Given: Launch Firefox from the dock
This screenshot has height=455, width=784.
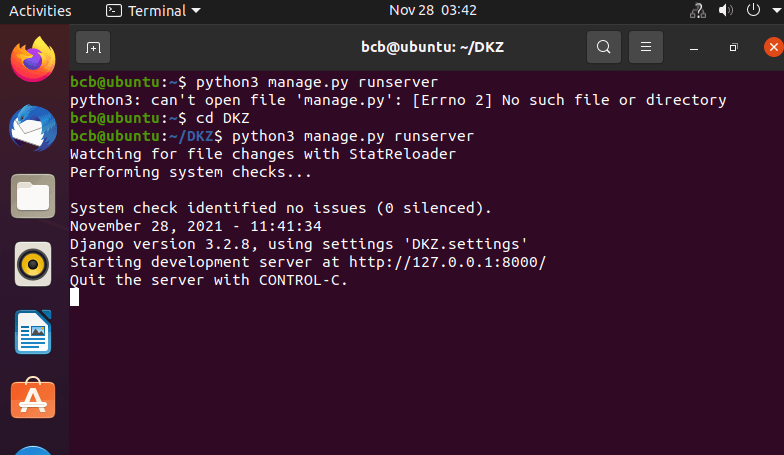Looking at the screenshot, I should [x=33, y=61].
